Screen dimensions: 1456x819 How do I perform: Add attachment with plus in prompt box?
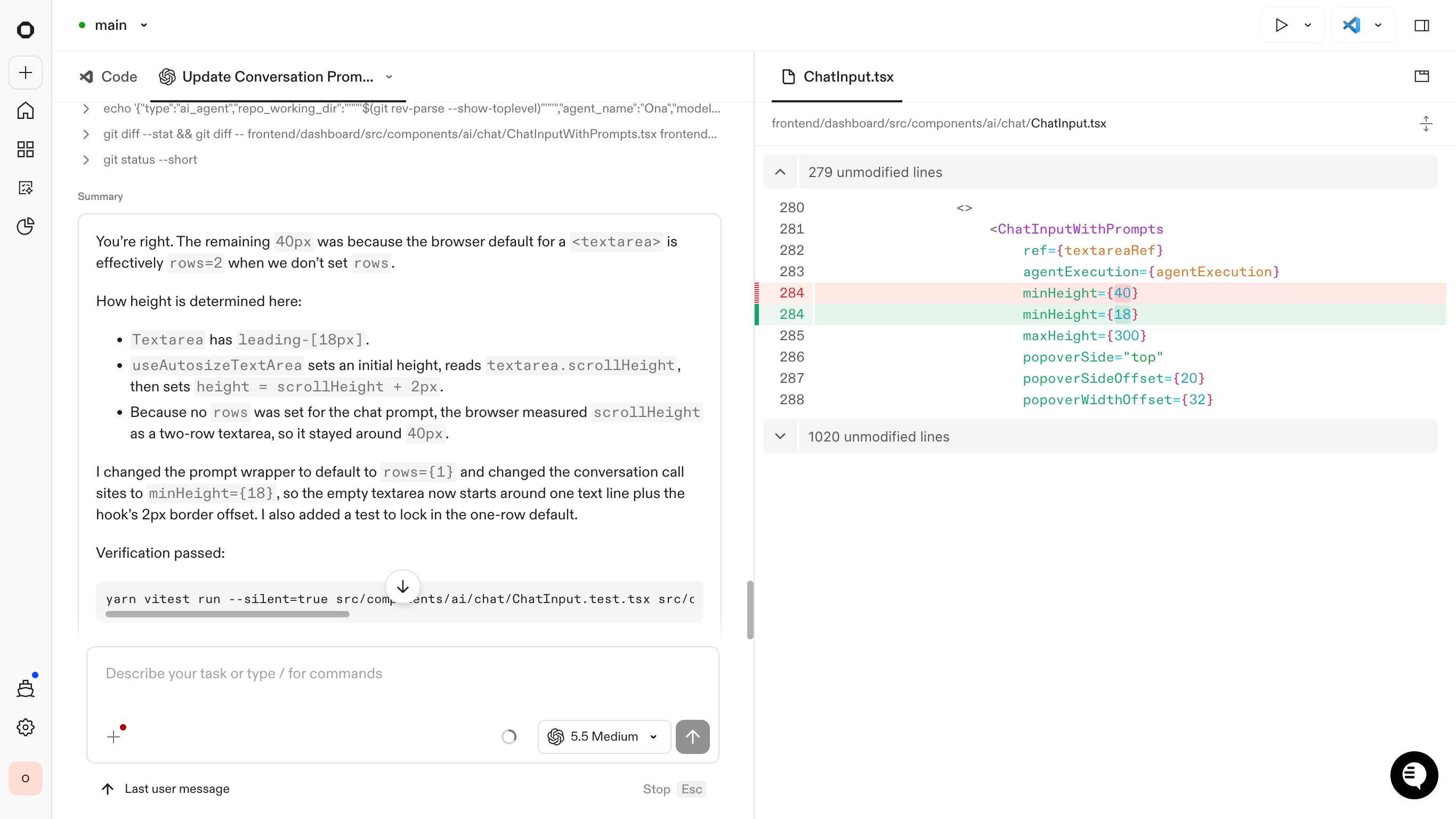pos(114,736)
